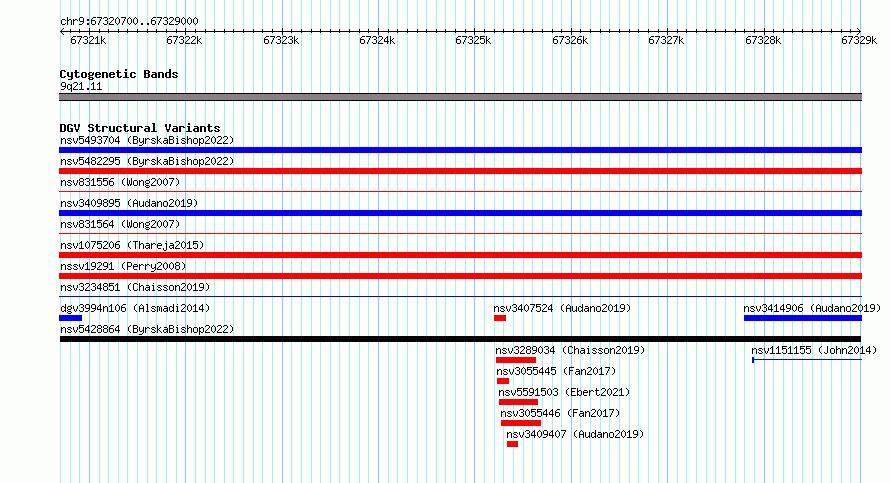Open nsv3407524 (Audano2019) variant
The height and width of the screenshot is (483, 890).
coord(562,308)
